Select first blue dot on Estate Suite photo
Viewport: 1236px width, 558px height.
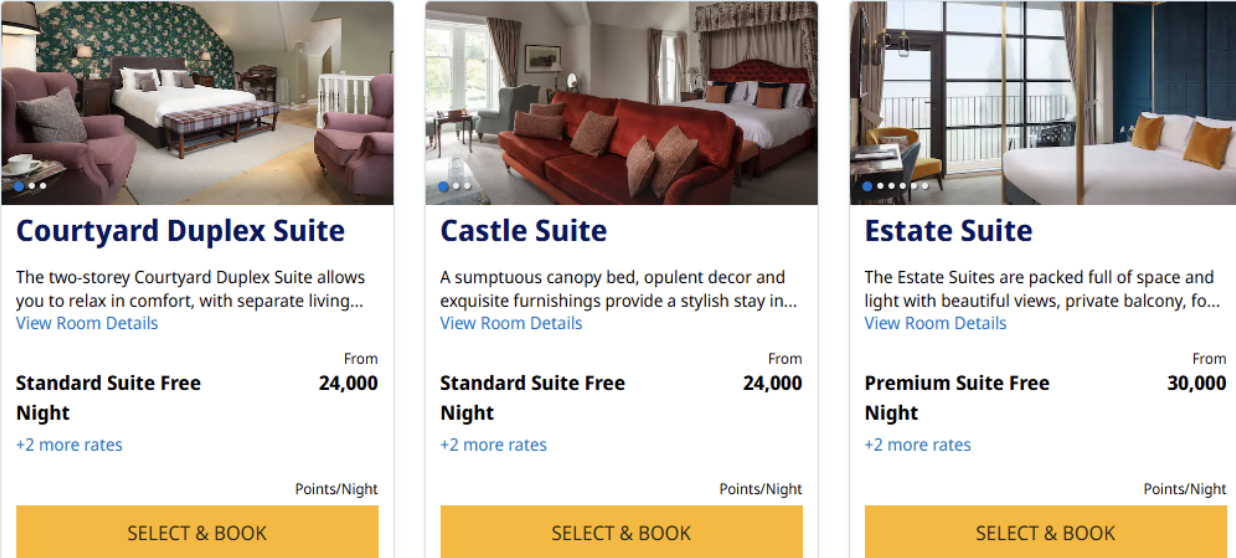867,186
